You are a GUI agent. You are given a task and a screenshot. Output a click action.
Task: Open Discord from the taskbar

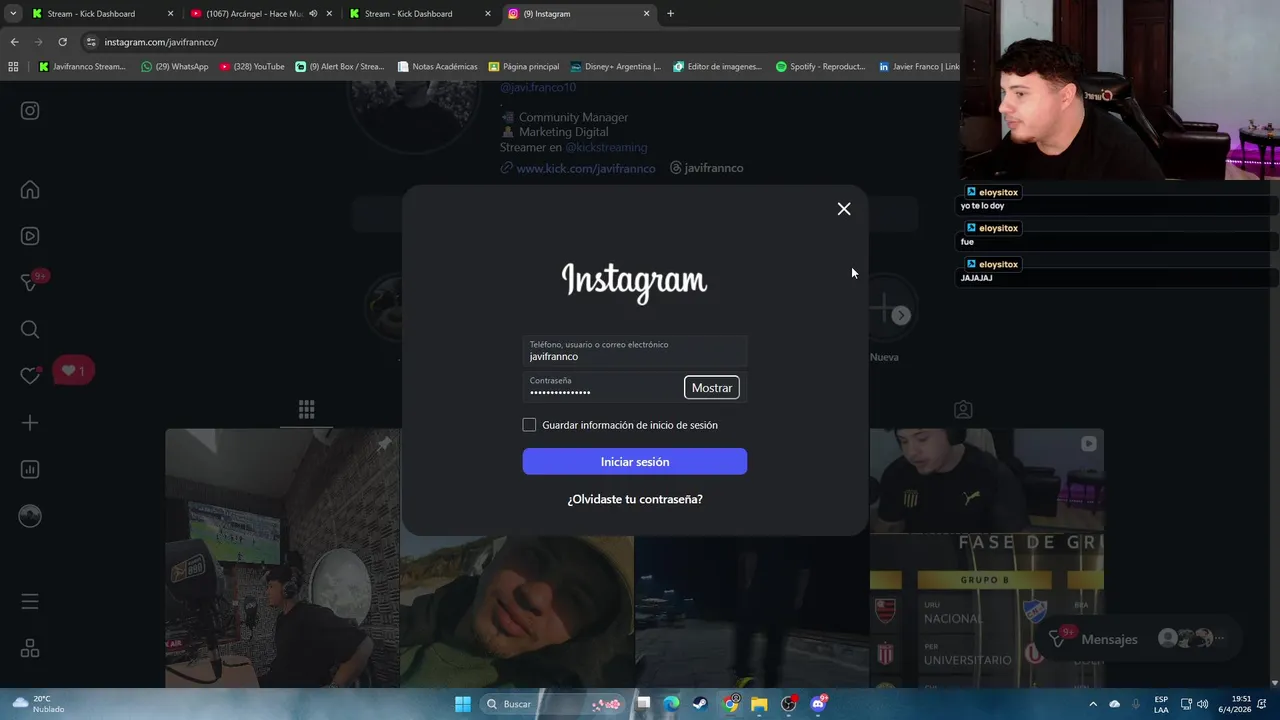[x=818, y=704]
